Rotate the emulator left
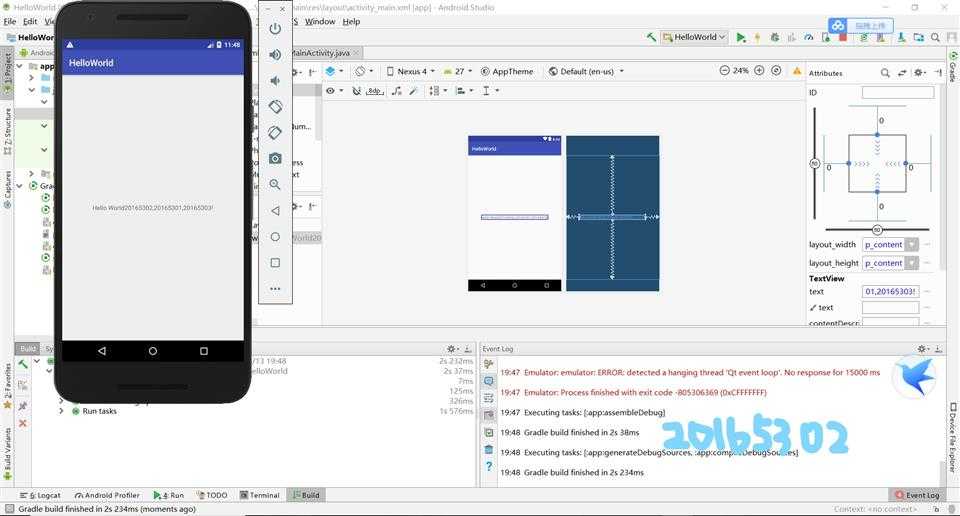960x516 pixels. click(x=275, y=107)
